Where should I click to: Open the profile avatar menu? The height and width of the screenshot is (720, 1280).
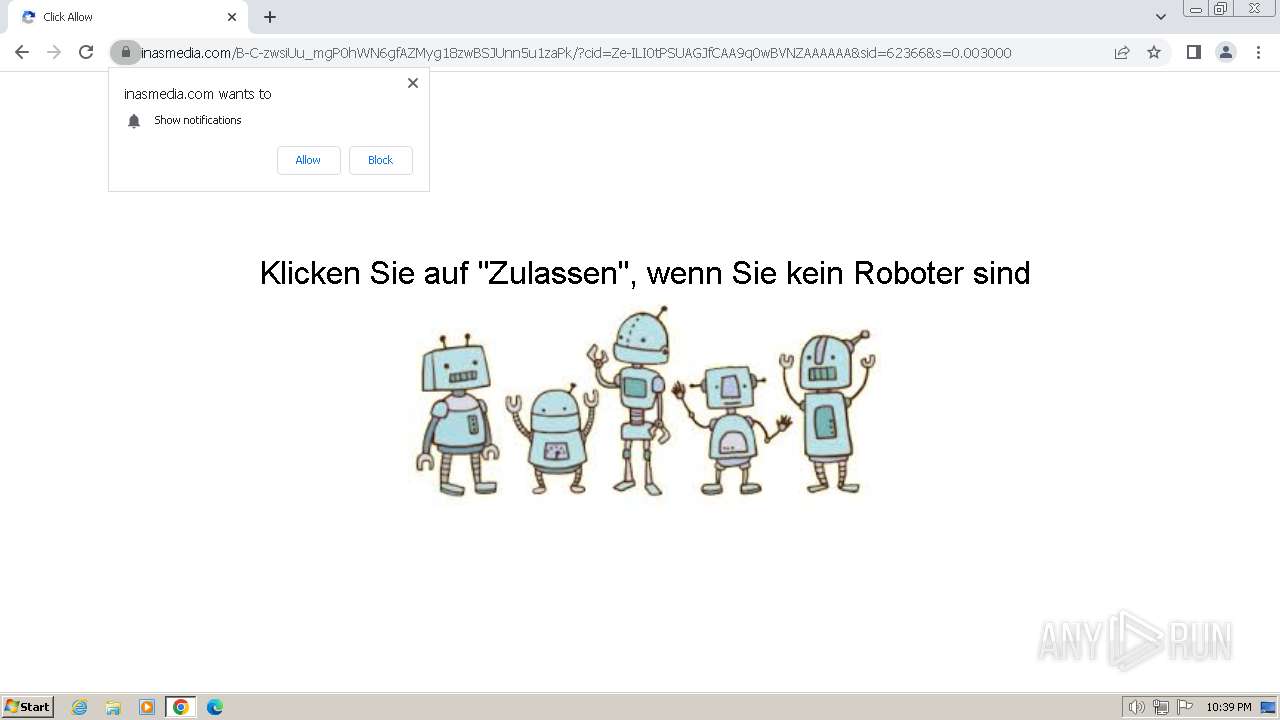tap(1226, 52)
